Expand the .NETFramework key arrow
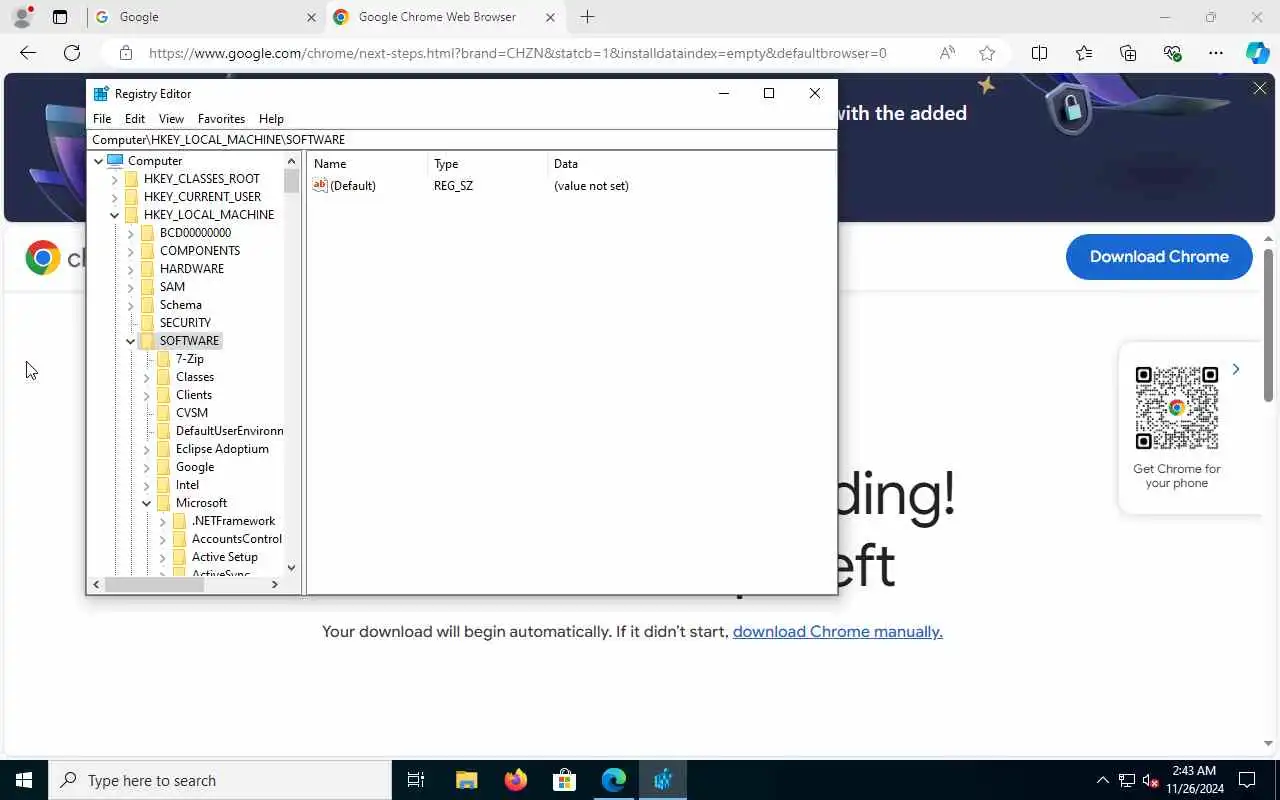Screen dimensions: 1280x800 coord(162,521)
